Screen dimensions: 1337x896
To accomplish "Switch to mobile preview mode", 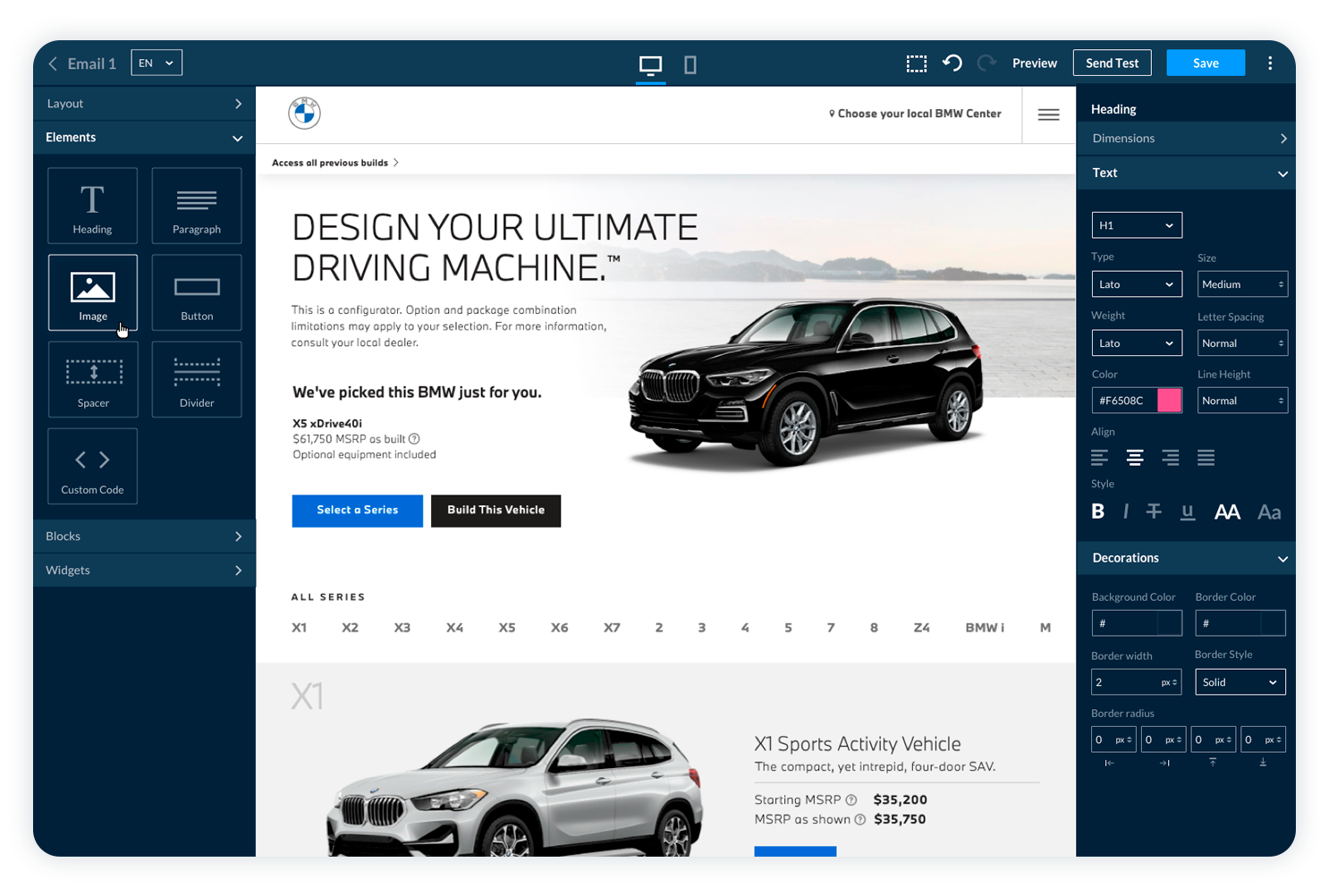I will pyautogui.click(x=690, y=64).
